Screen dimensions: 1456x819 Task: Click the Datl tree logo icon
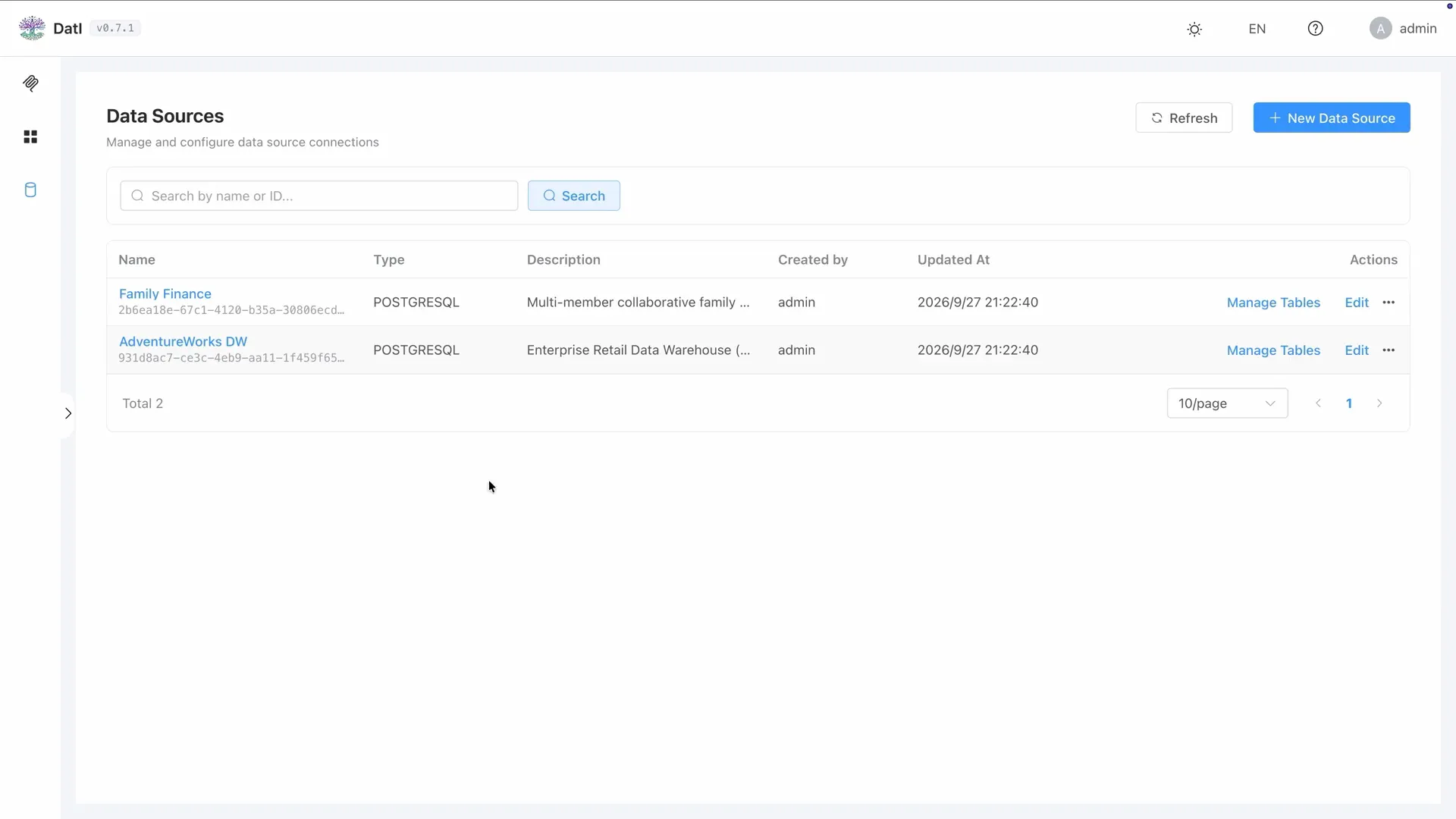[32, 28]
